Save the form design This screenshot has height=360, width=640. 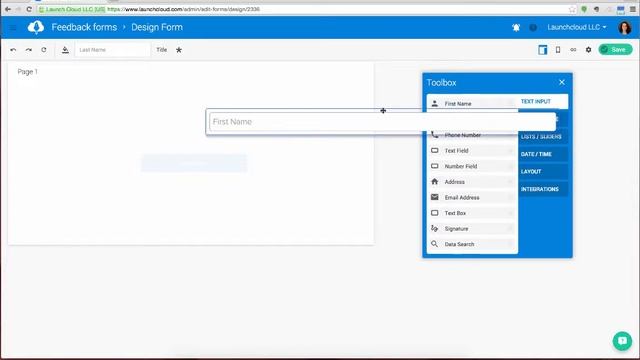click(x=616, y=49)
